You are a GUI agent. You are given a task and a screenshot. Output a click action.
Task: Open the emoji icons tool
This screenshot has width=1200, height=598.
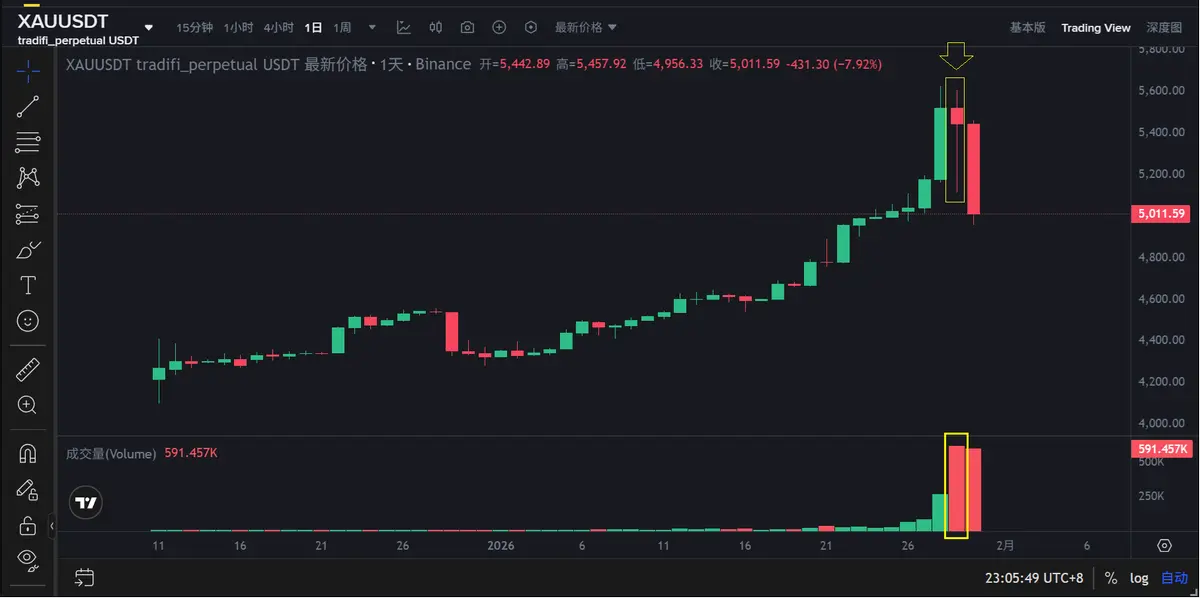click(28, 321)
